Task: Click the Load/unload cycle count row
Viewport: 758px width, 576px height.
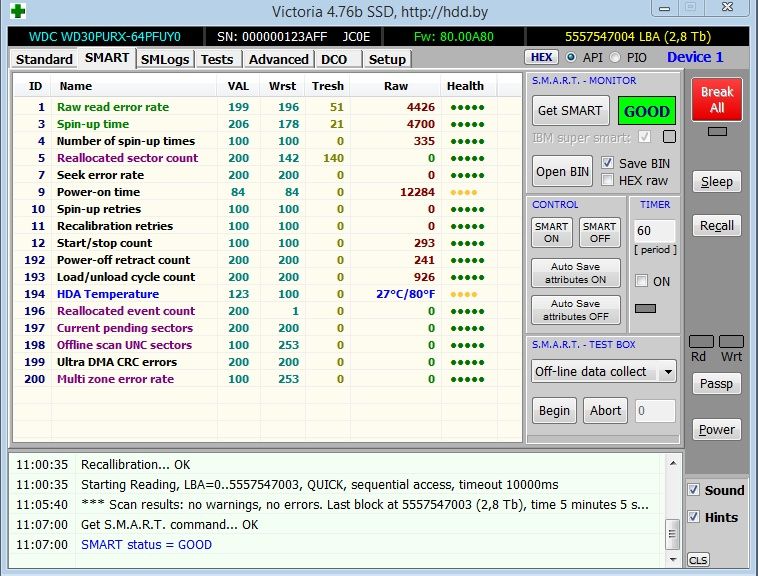Action: (267, 277)
